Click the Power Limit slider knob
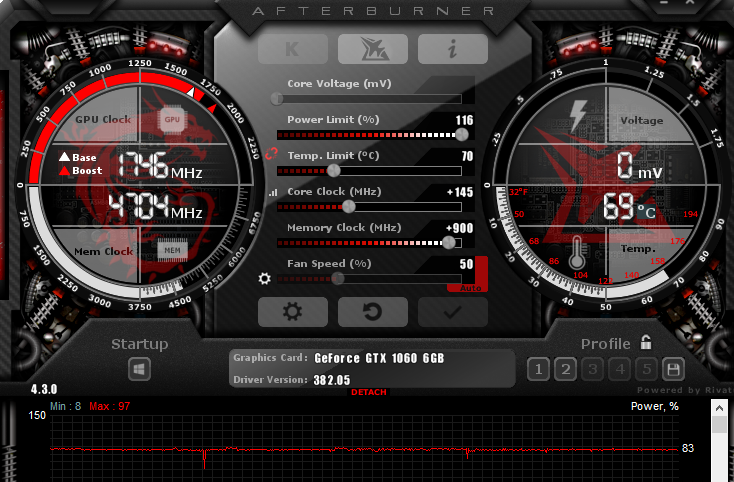The width and height of the screenshot is (734, 482). tap(462, 135)
